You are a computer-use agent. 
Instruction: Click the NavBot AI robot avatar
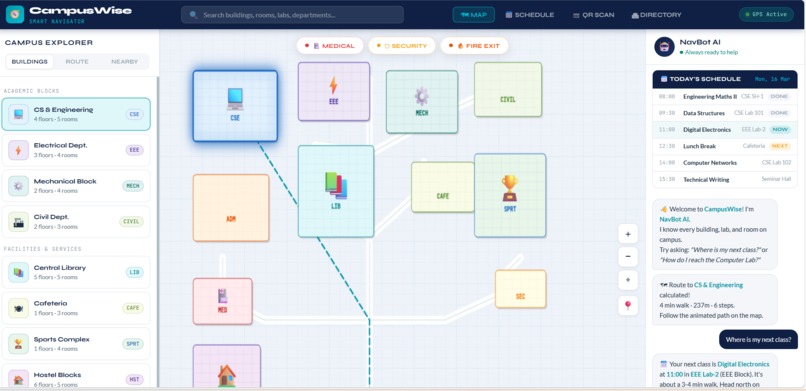tap(664, 46)
